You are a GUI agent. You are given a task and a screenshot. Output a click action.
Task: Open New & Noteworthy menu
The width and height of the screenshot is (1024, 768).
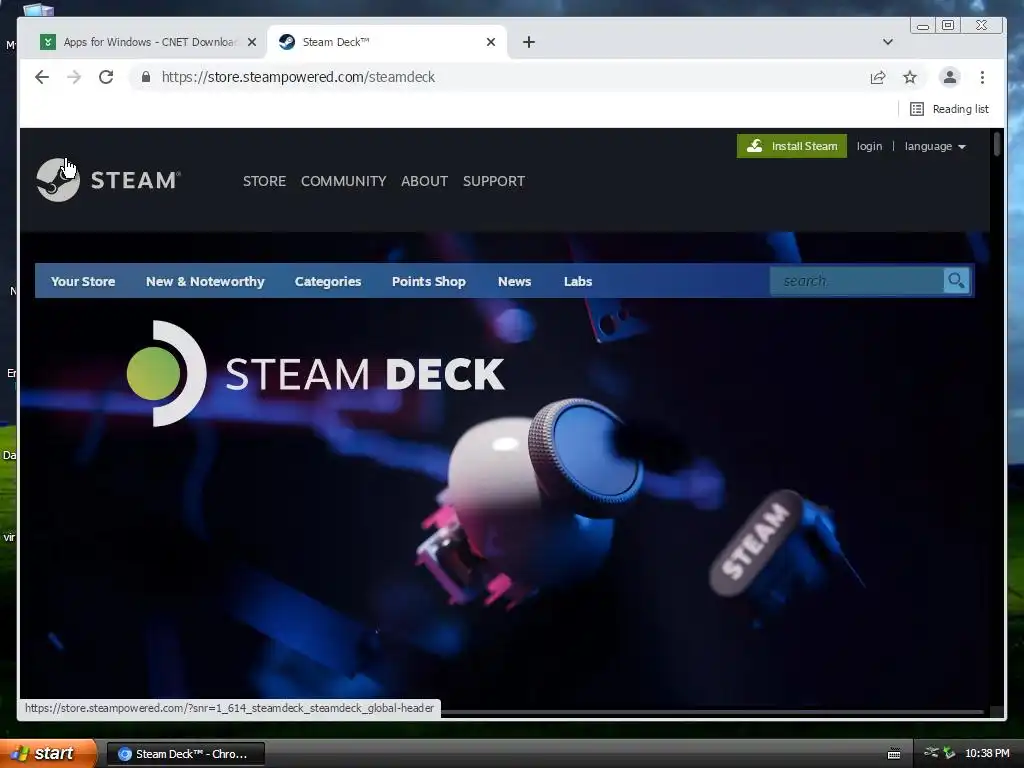pyautogui.click(x=205, y=281)
